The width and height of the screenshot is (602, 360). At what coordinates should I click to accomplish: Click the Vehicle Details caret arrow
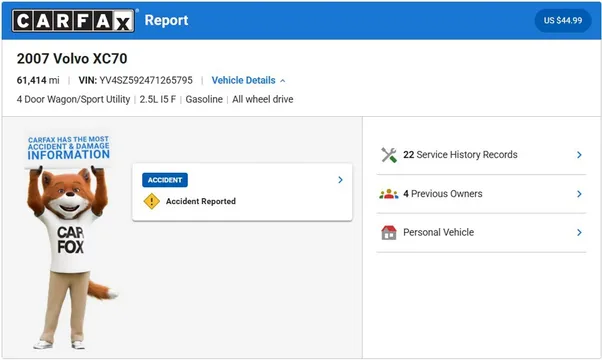283,81
